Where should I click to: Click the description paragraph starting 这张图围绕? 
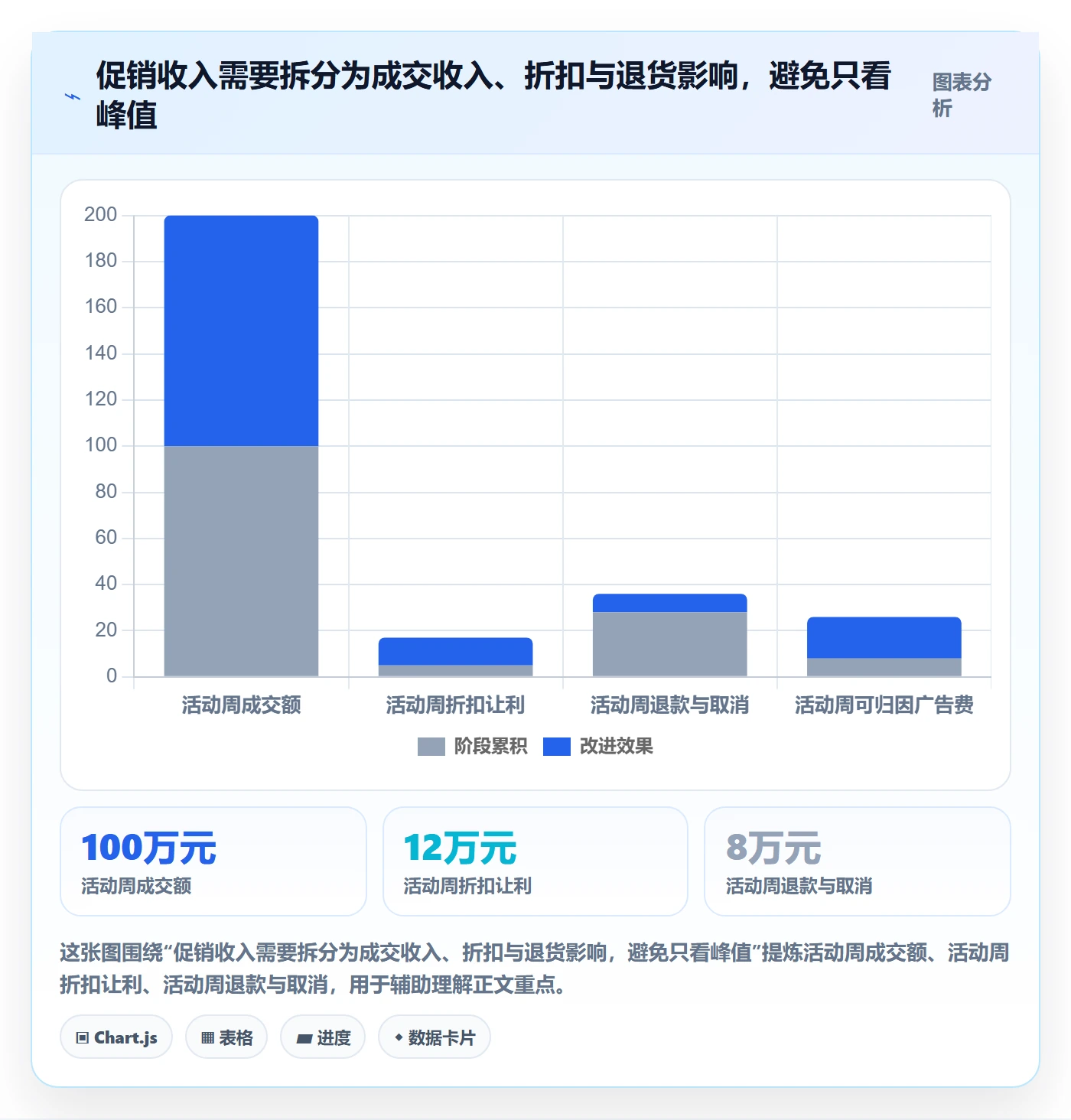535,969
